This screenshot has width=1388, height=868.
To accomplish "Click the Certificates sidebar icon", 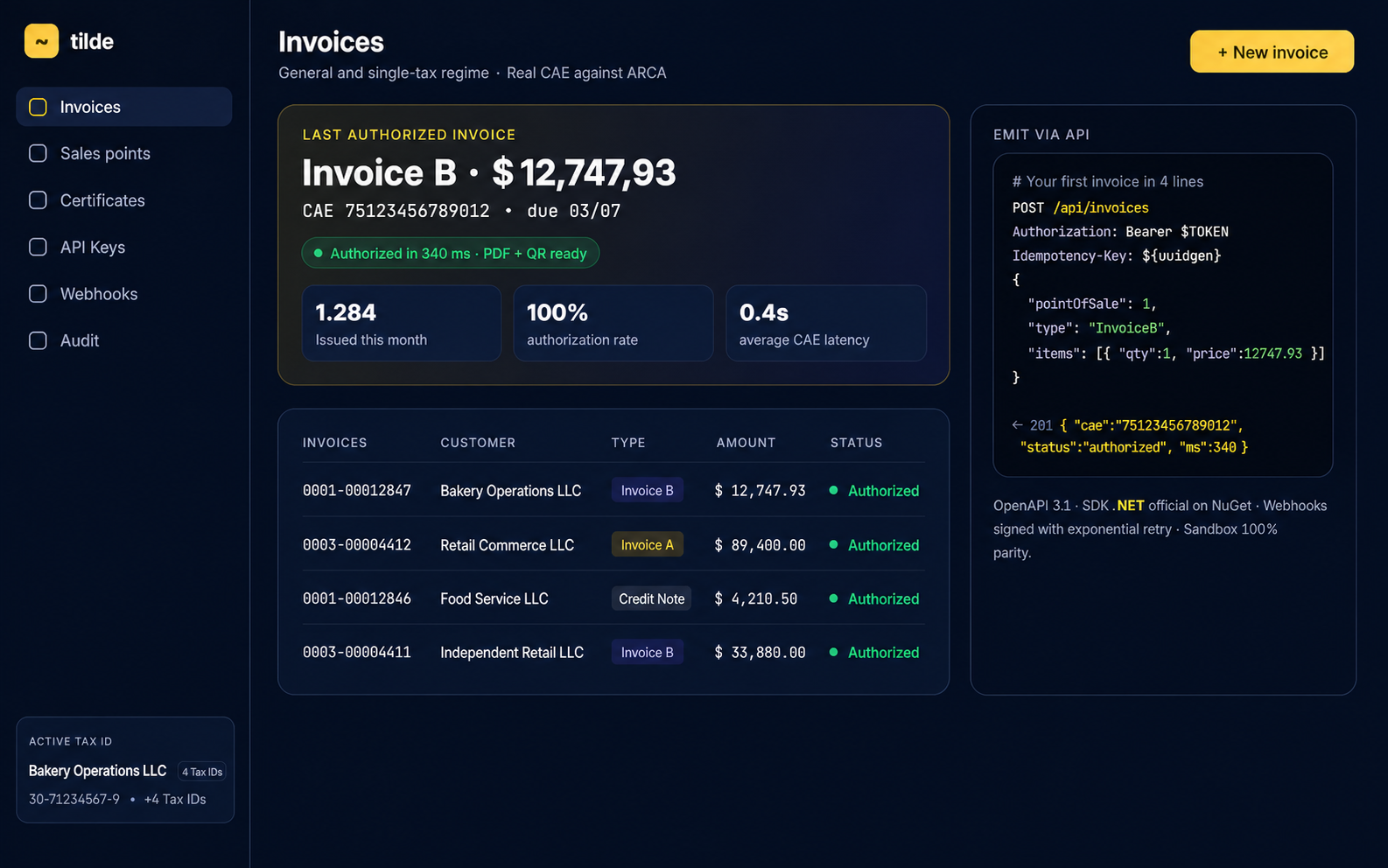I will coord(38,200).
